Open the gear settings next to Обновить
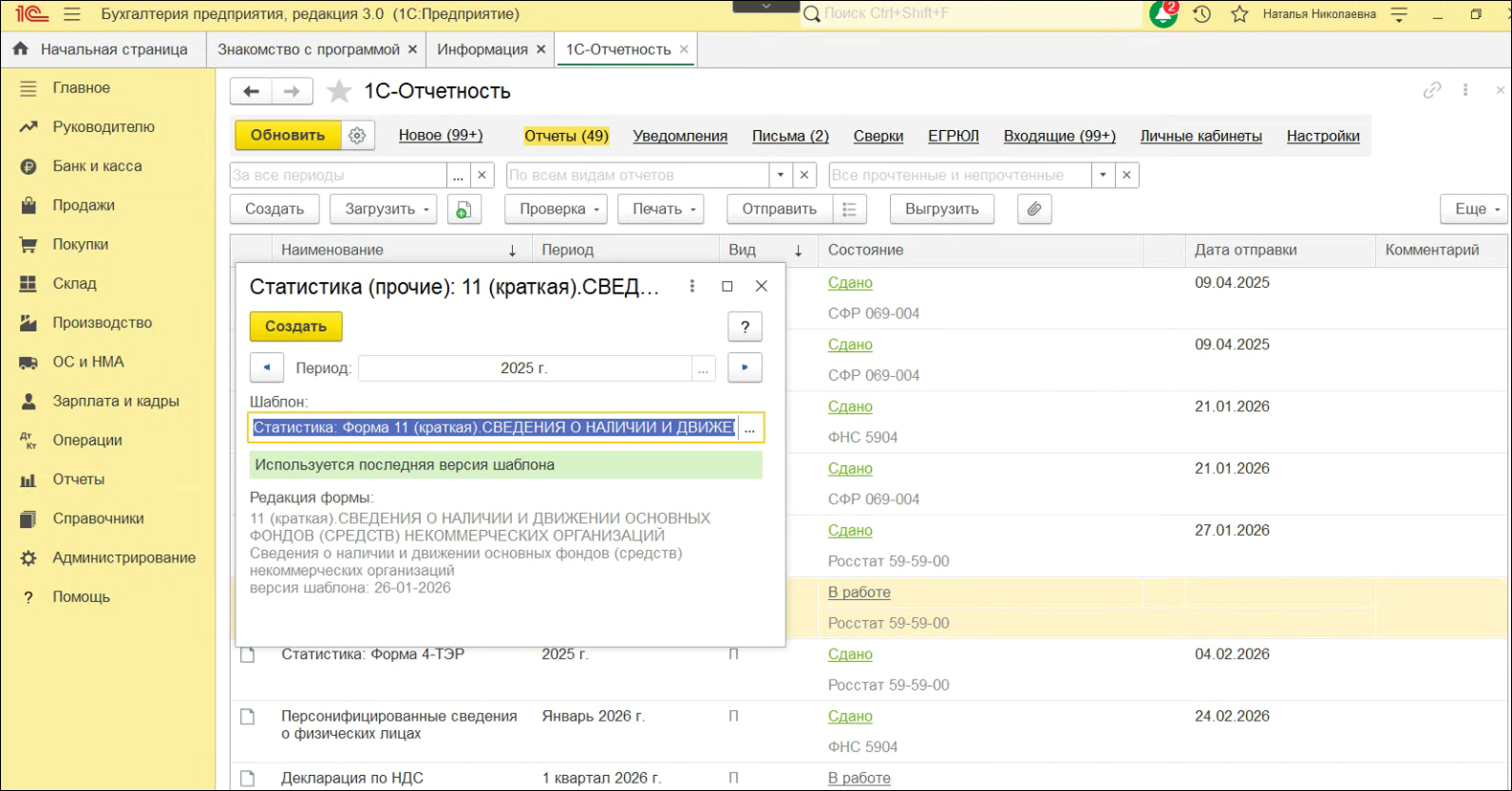1512x791 pixels. coord(357,136)
